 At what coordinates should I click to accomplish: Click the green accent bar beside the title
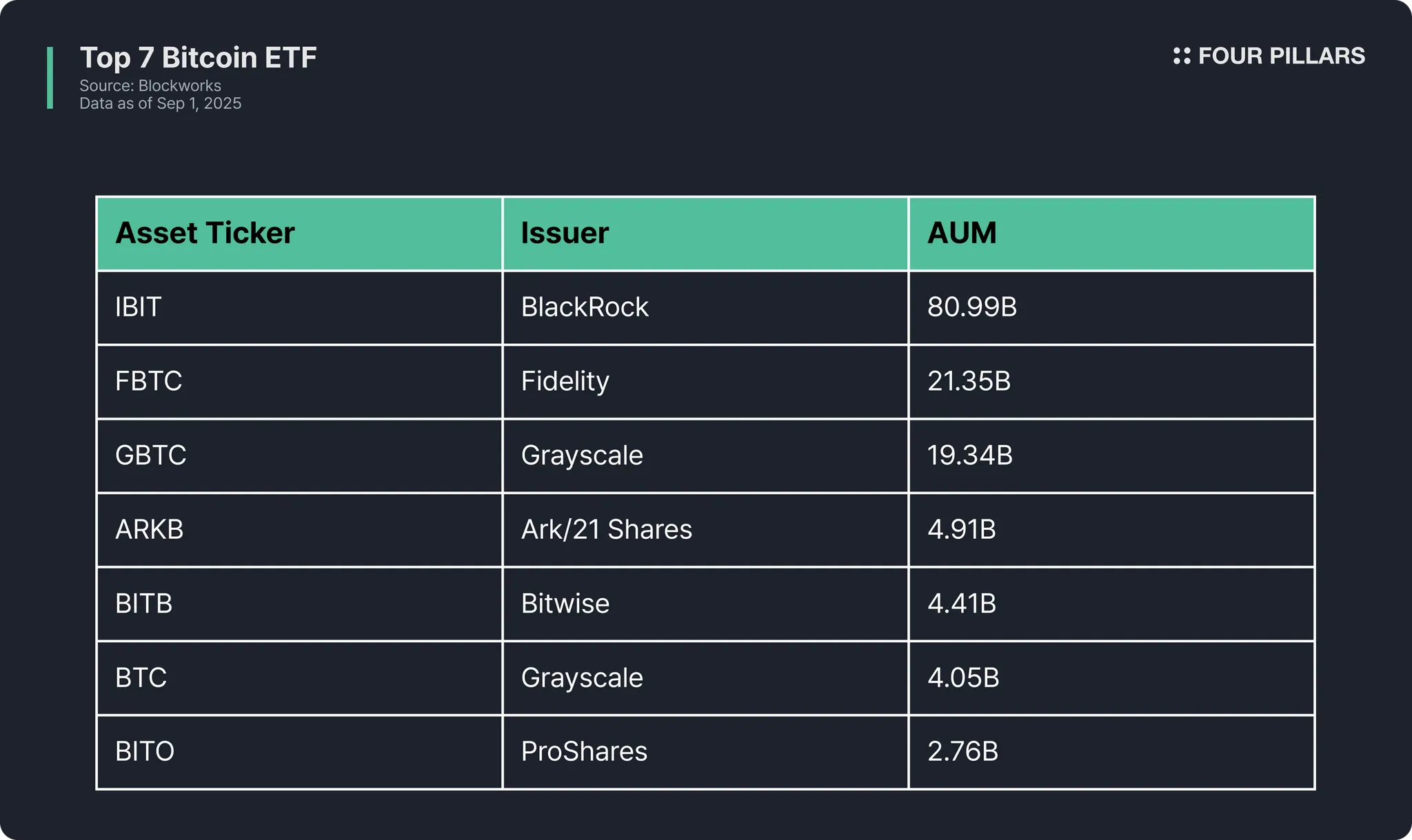(50, 78)
